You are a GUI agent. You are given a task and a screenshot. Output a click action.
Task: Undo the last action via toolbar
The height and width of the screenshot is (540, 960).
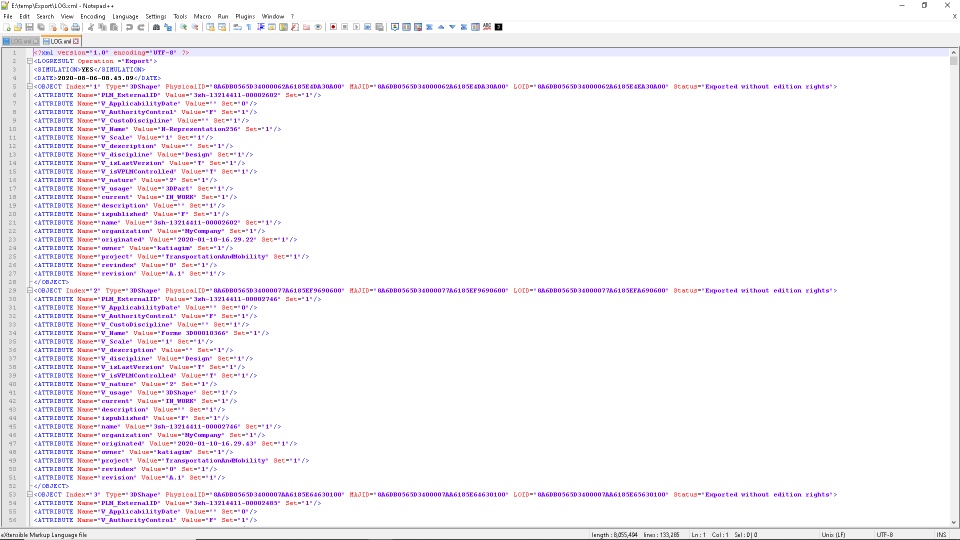pyautogui.click(x=129, y=27)
